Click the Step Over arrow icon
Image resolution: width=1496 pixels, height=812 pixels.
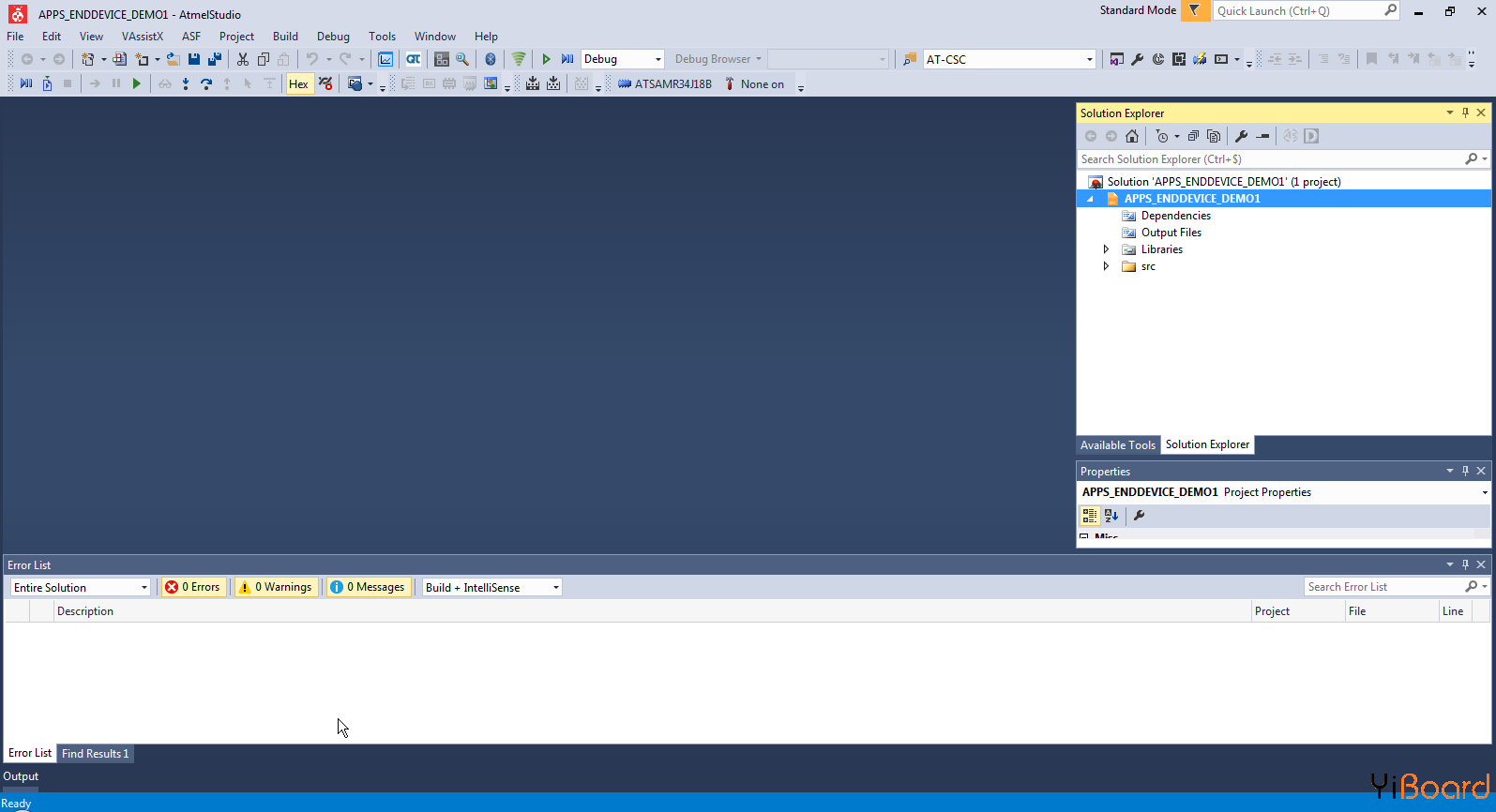[x=206, y=84]
